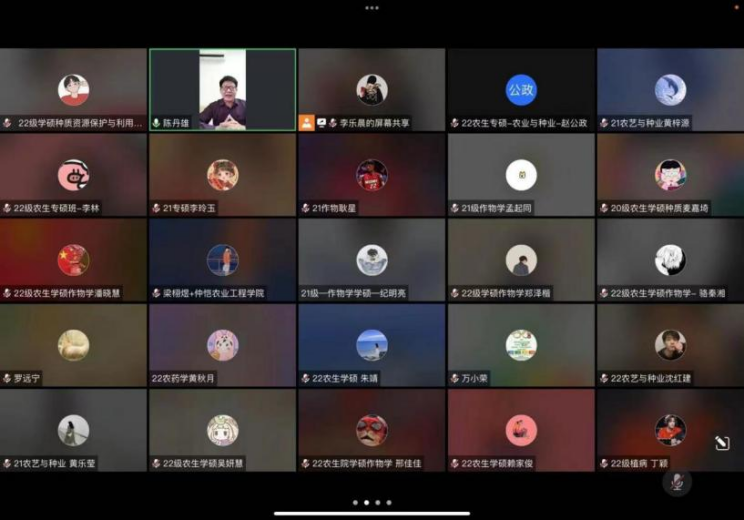
Task: Click the three-dot menu at top
Action: (372, 7)
